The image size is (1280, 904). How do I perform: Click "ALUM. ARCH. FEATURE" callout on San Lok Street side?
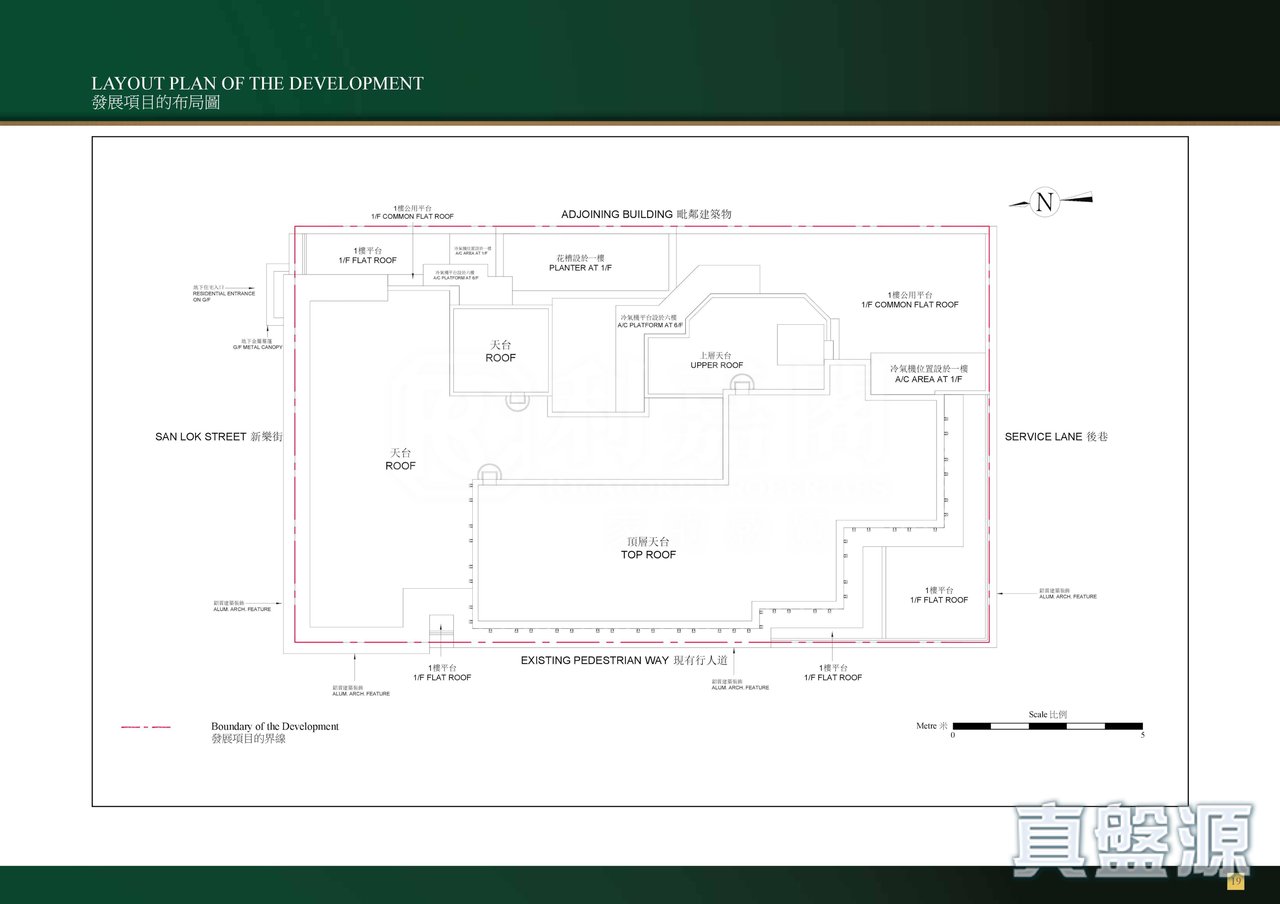coord(242,609)
